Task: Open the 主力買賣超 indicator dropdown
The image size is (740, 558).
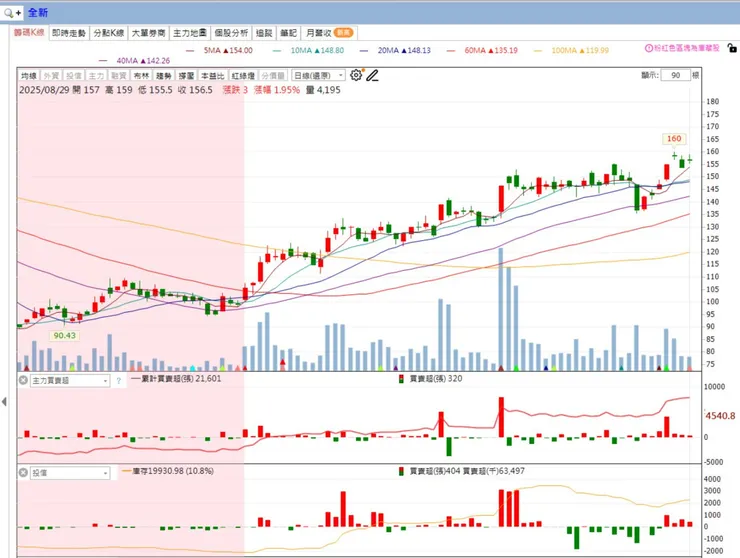Action: click(x=70, y=380)
